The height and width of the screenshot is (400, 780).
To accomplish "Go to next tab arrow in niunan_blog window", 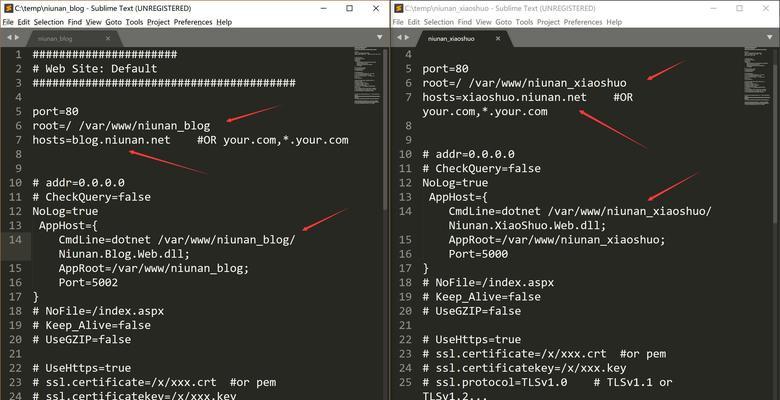I will click(x=17, y=37).
